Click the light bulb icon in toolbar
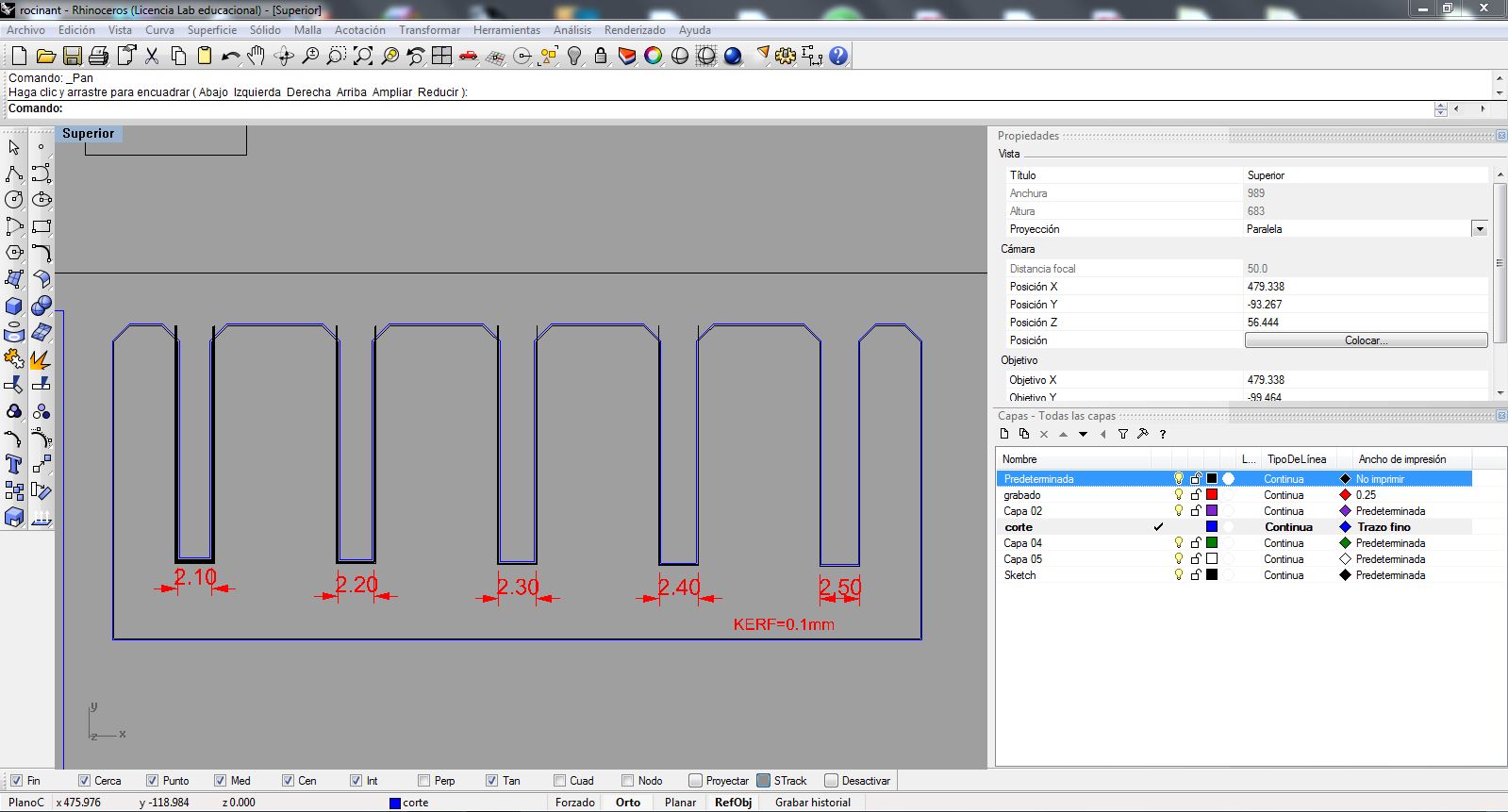The height and width of the screenshot is (812, 1508). click(574, 56)
